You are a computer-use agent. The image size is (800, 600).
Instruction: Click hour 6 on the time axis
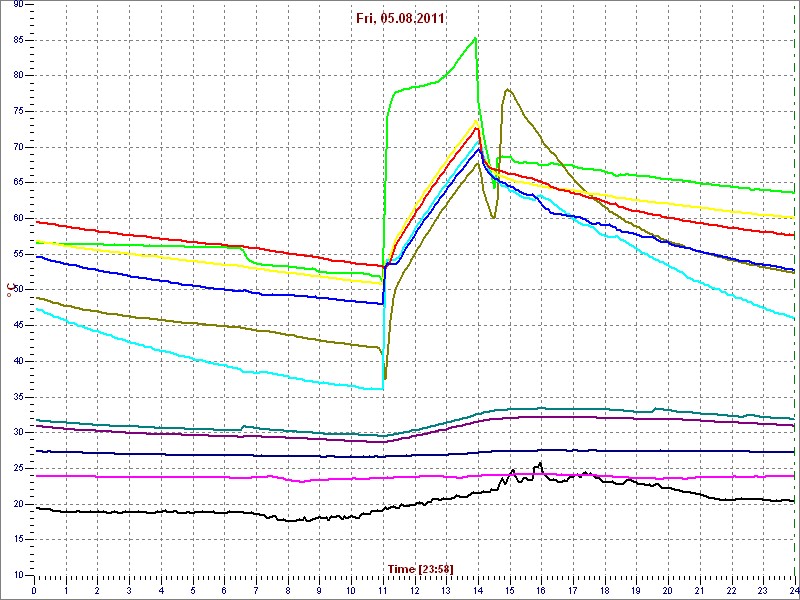(x=224, y=590)
